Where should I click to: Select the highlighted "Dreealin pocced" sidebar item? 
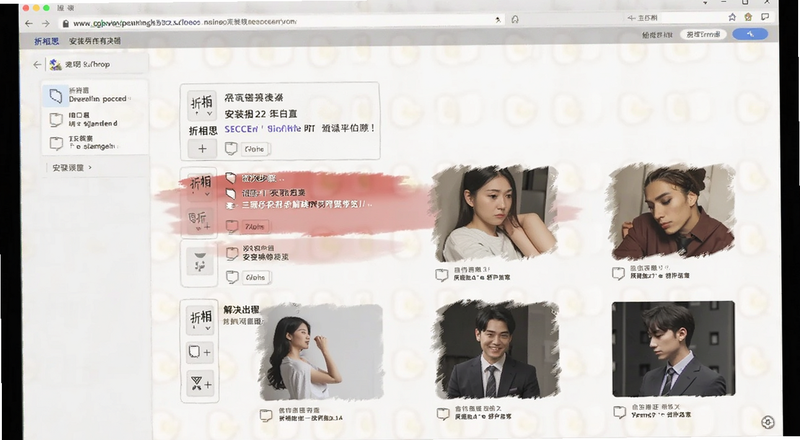coord(94,95)
